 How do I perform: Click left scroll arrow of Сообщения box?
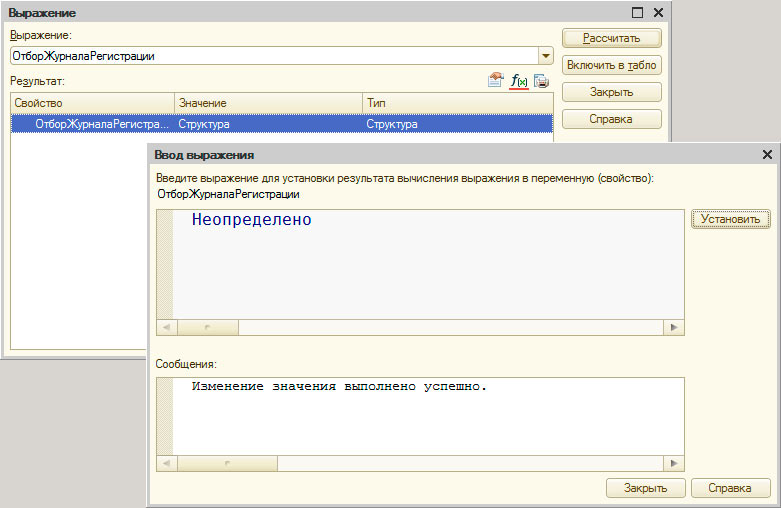click(167, 463)
